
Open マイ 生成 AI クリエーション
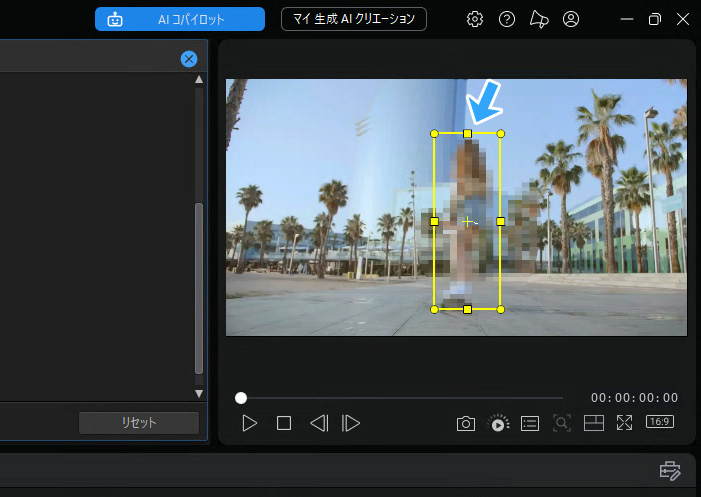[354, 19]
